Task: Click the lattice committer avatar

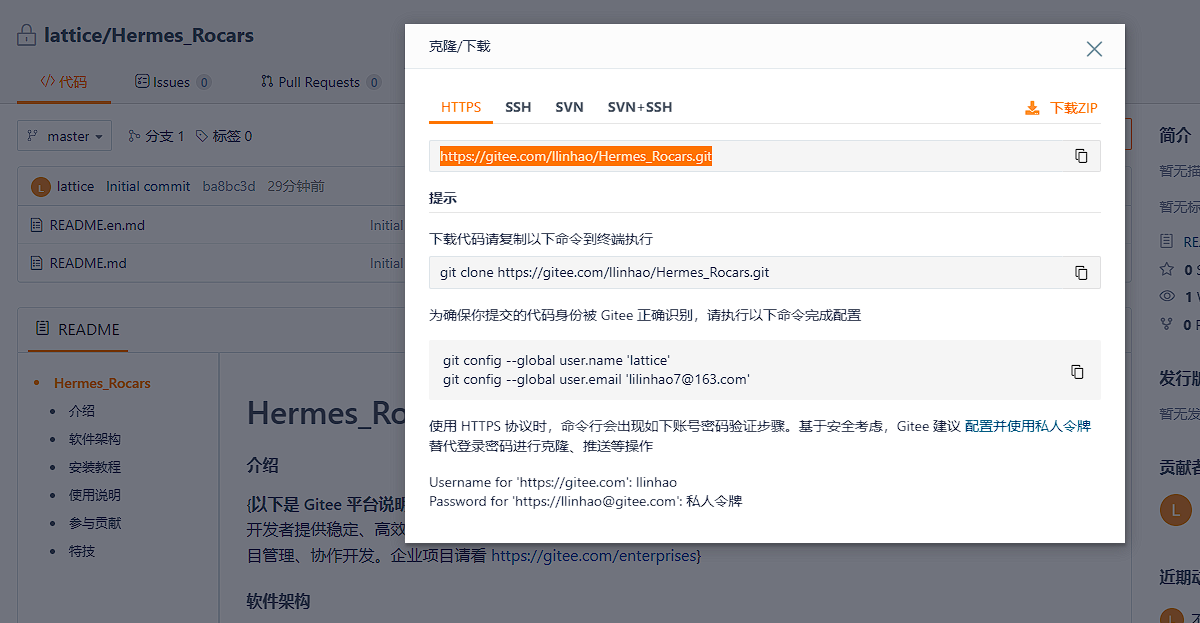Action: pos(41,187)
